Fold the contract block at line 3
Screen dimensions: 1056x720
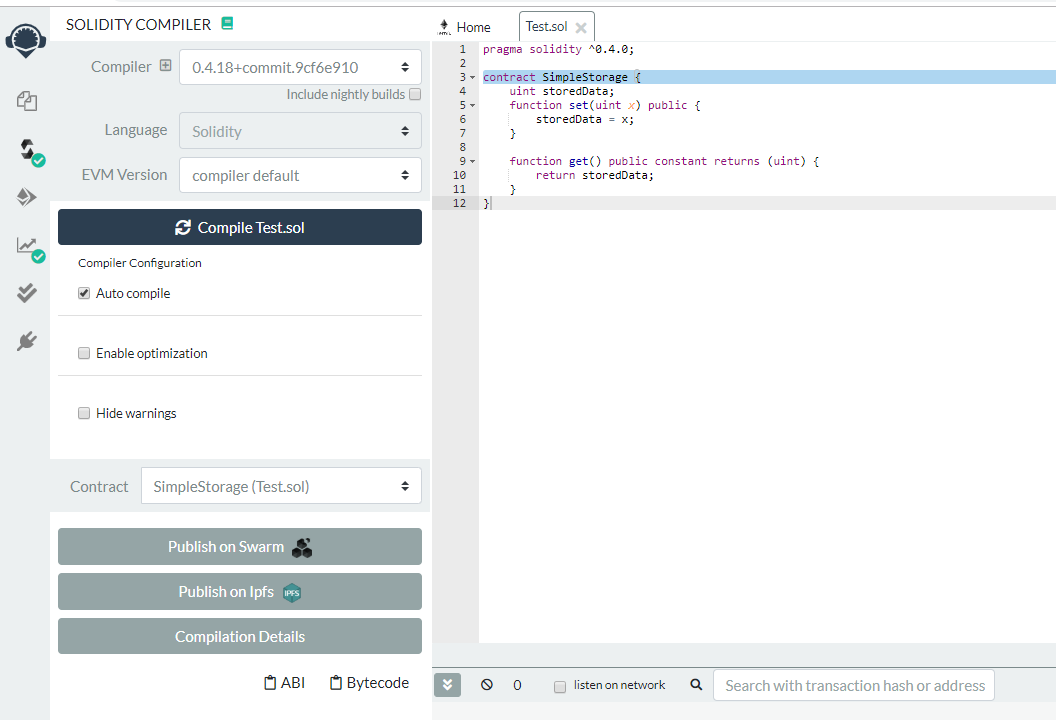point(473,77)
